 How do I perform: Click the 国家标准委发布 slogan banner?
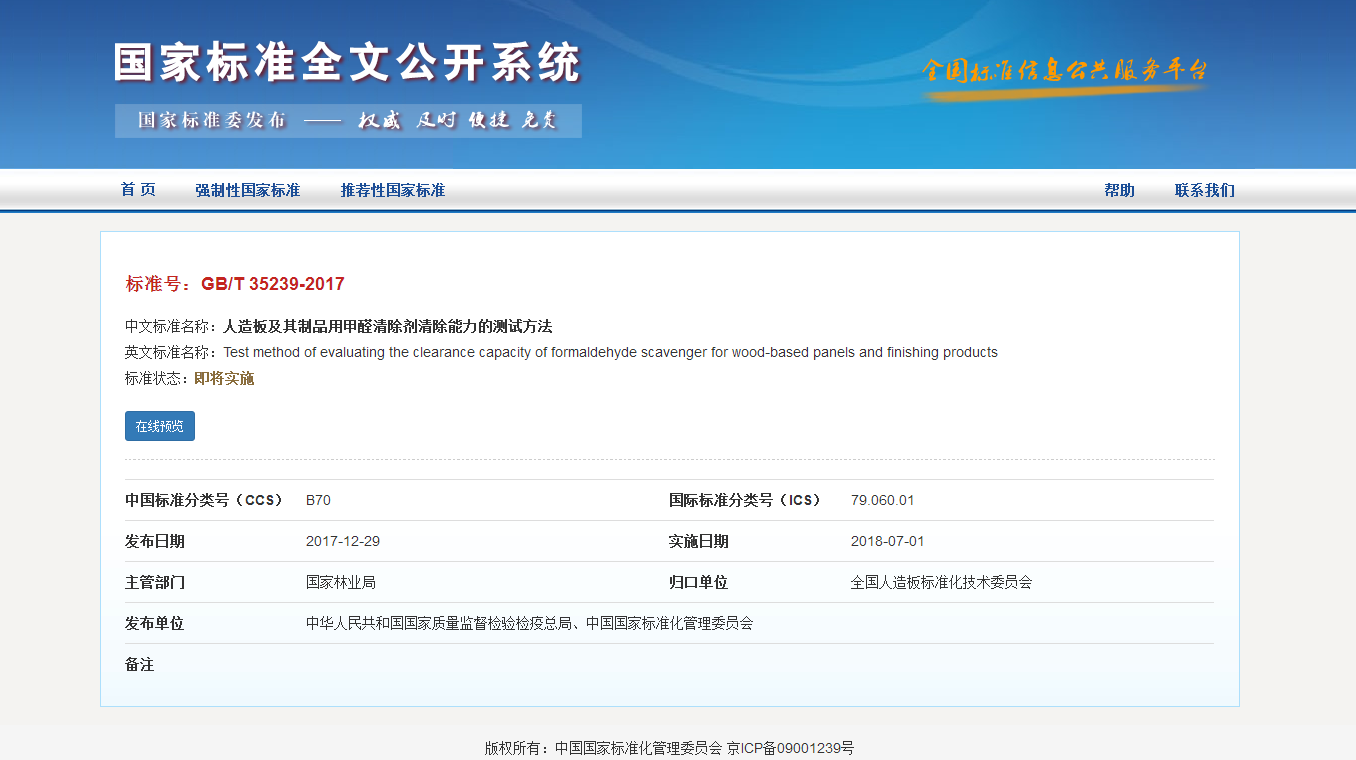coord(347,121)
